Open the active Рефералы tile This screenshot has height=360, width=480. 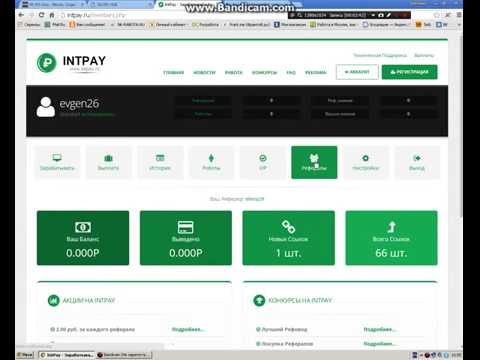[314, 162]
